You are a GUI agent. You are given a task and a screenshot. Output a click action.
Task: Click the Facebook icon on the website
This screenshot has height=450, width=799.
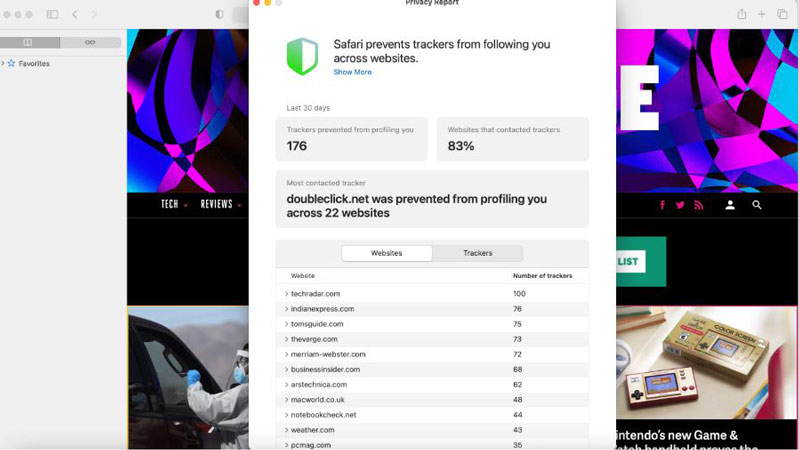(662, 205)
